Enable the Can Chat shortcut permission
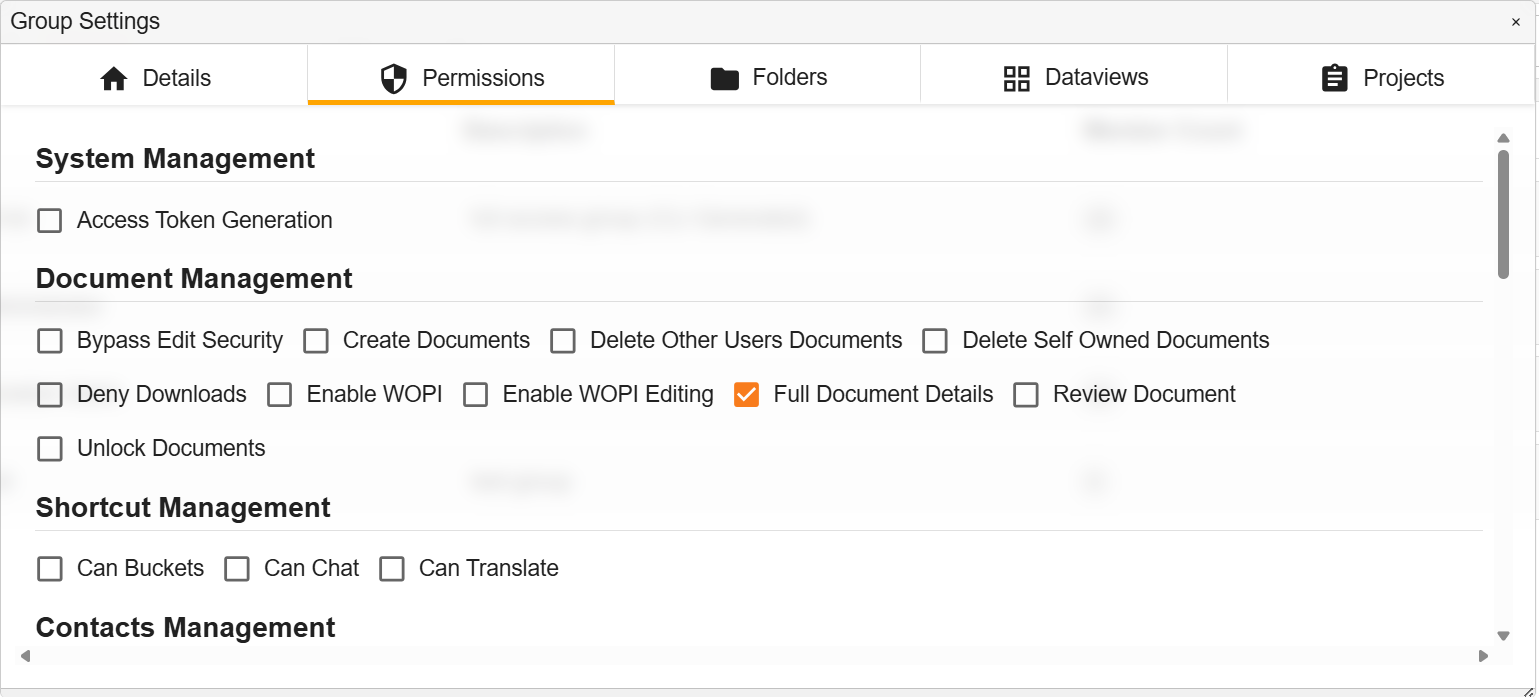 [x=237, y=568]
